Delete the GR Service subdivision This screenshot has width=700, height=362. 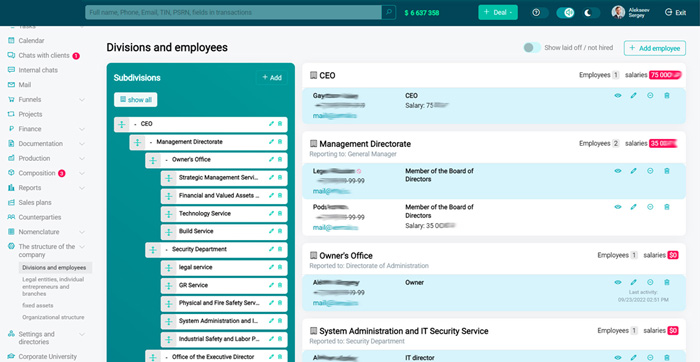[x=280, y=285]
